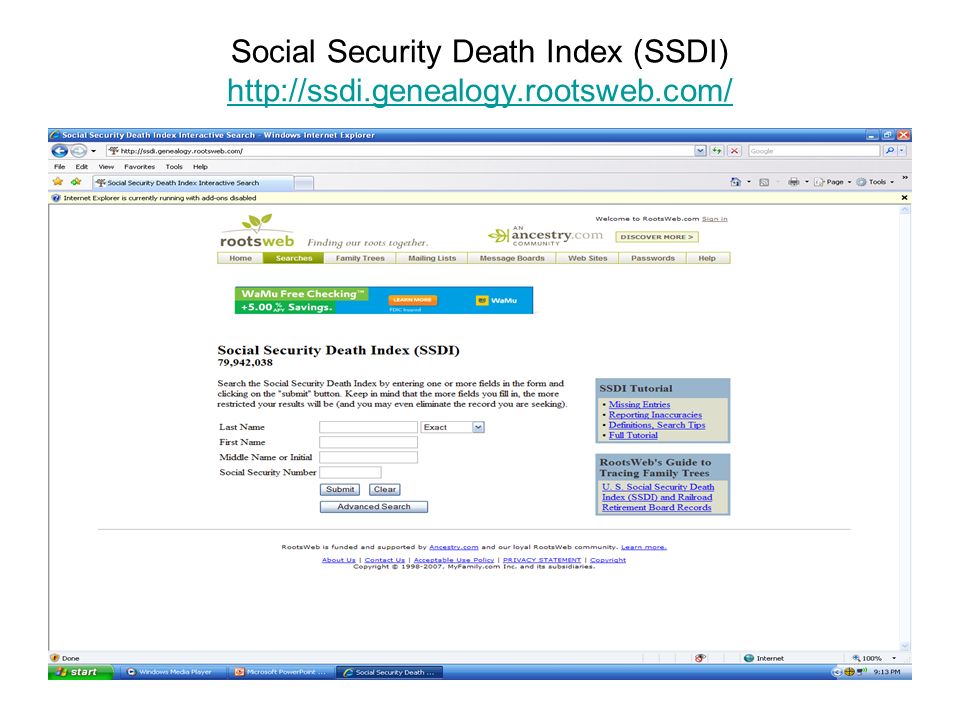Click the Advanced Search button
The height and width of the screenshot is (720, 960).
373,507
